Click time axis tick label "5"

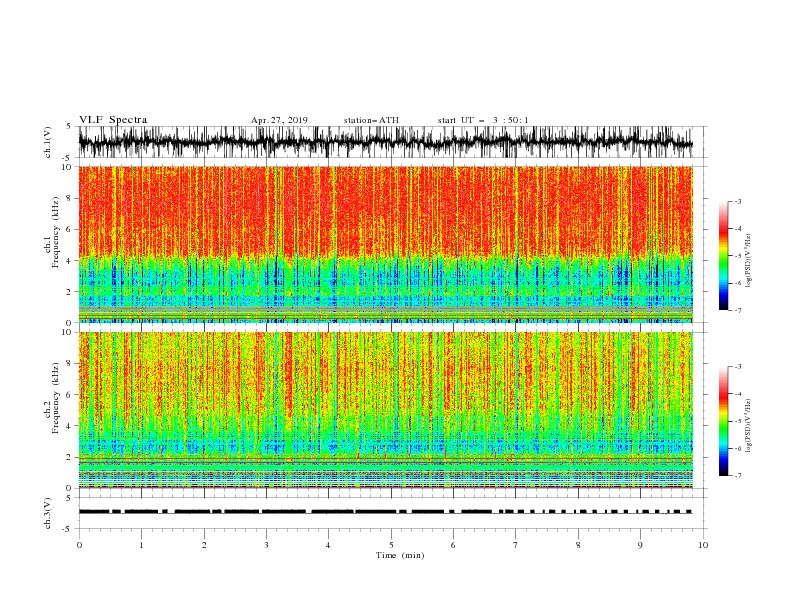point(391,545)
